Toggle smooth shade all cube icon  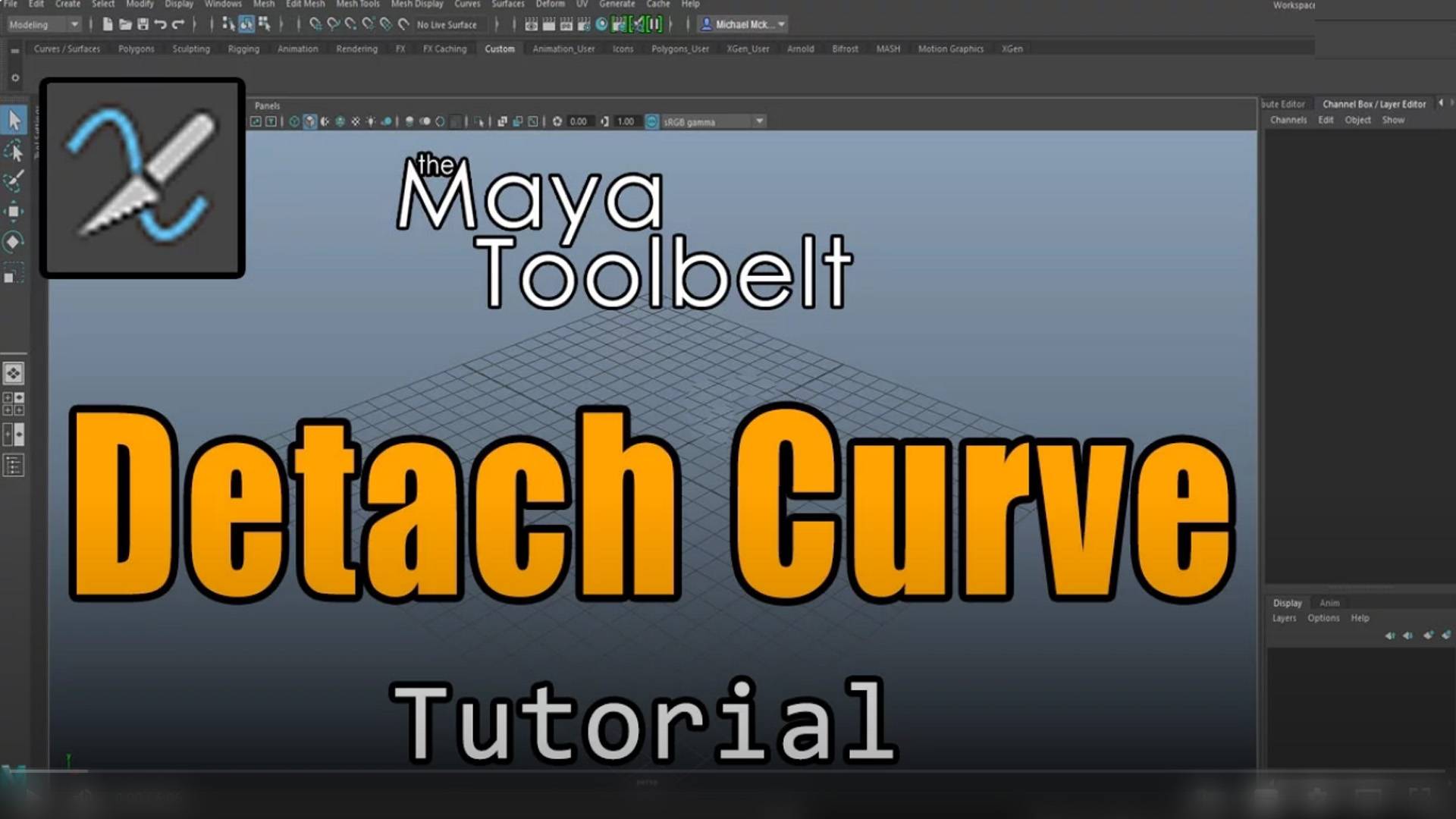pos(310,121)
